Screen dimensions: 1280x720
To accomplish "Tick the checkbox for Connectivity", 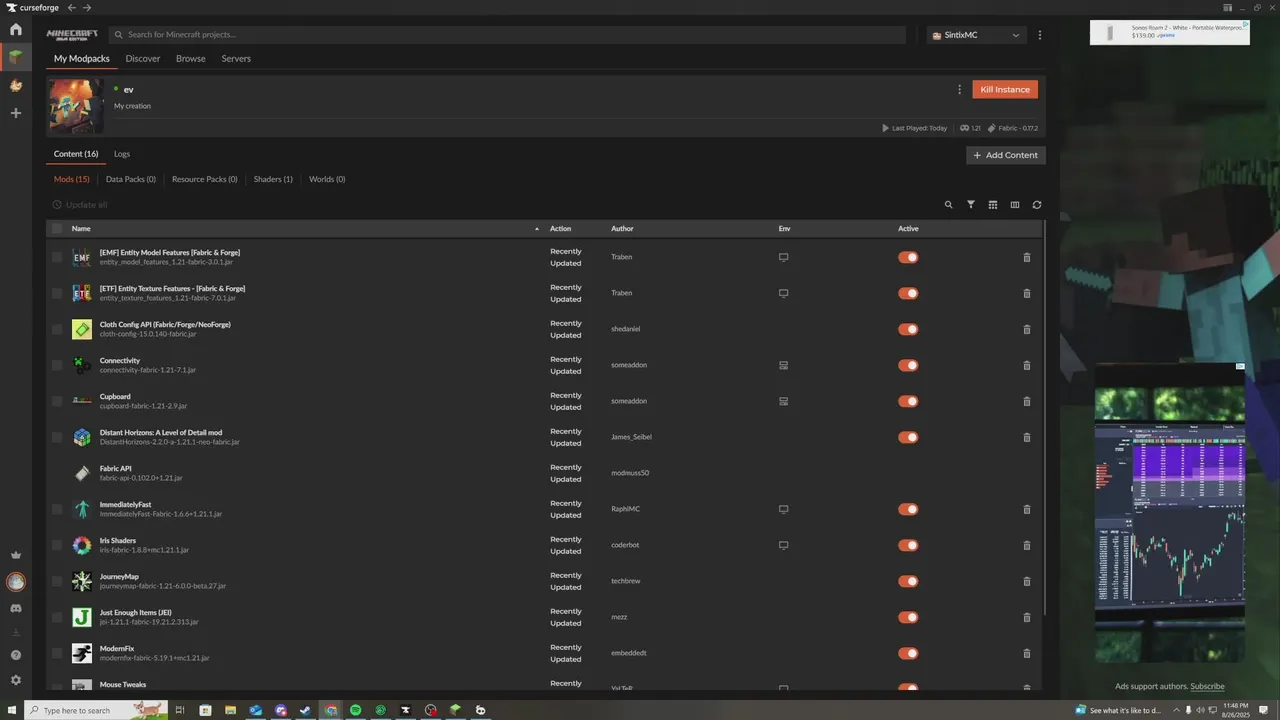I will point(57,365).
